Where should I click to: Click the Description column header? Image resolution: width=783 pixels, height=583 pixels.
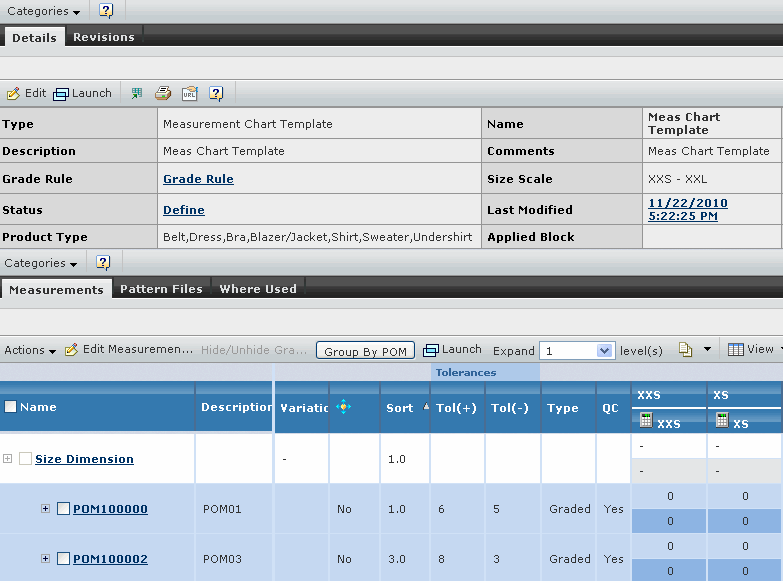click(x=234, y=407)
